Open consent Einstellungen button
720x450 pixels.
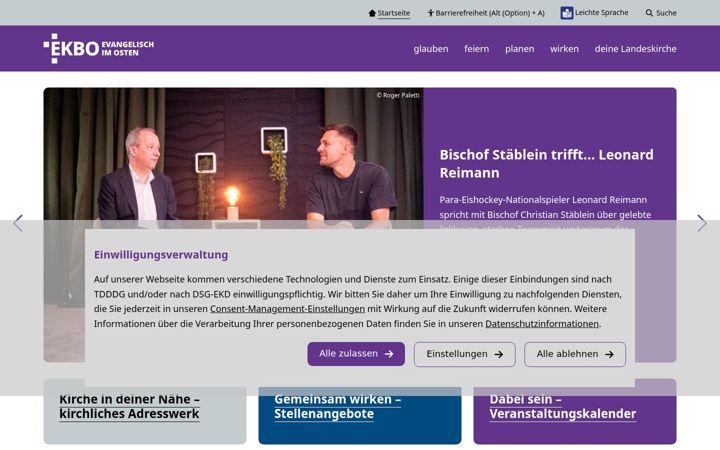[x=464, y=354]
